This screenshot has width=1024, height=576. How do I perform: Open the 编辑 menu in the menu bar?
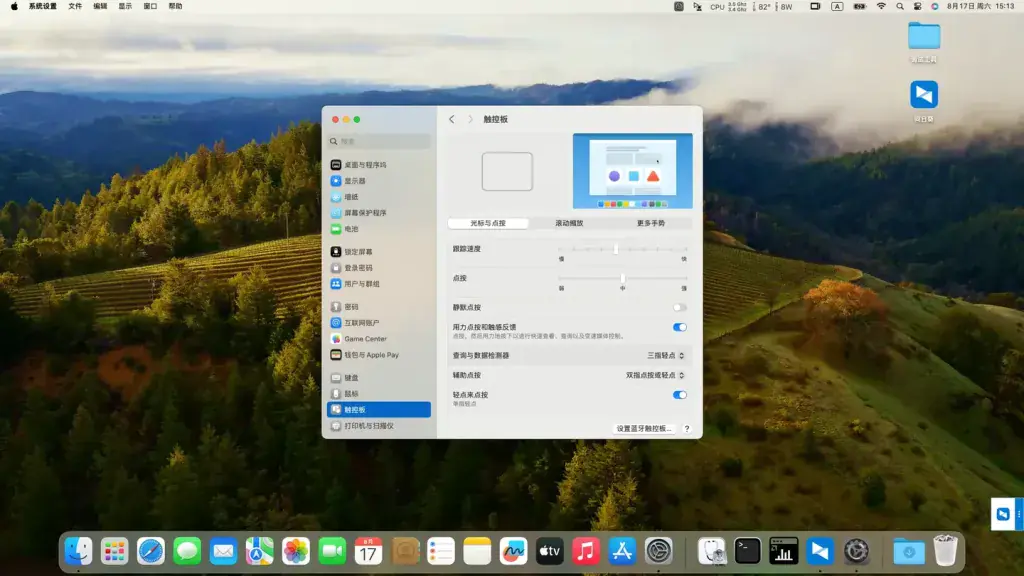tap(100, 7)
